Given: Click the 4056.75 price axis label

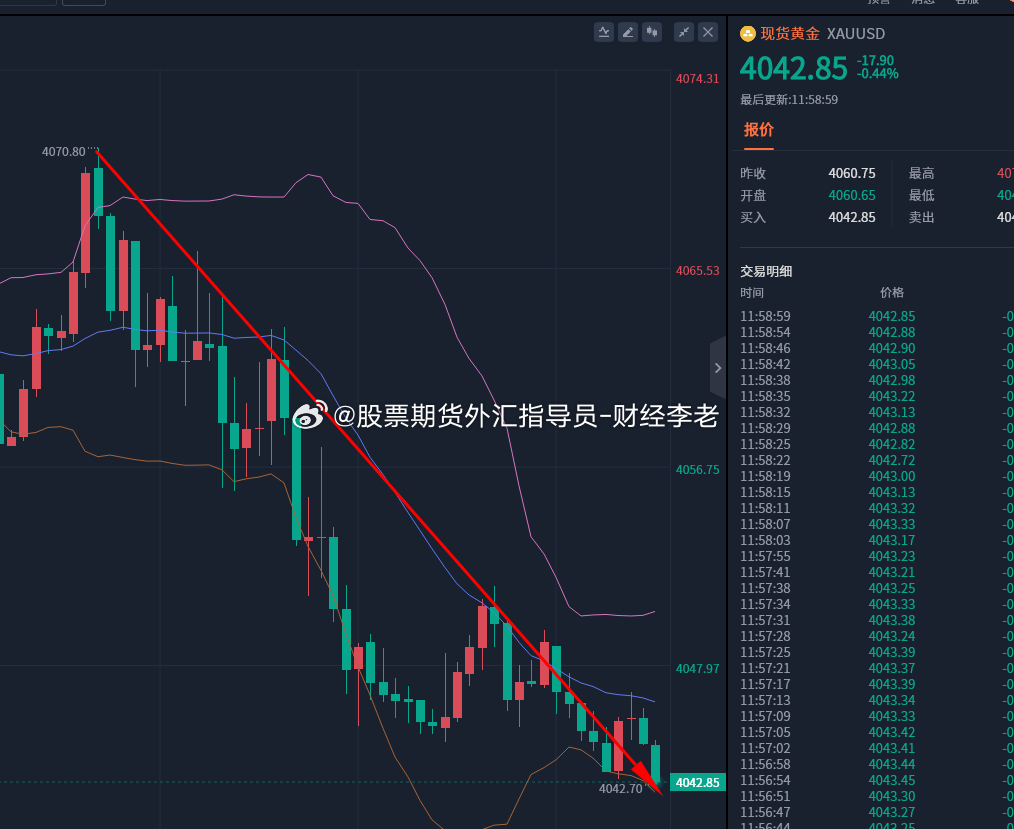Looking at the screenshot, I should [x=697, y=470].
